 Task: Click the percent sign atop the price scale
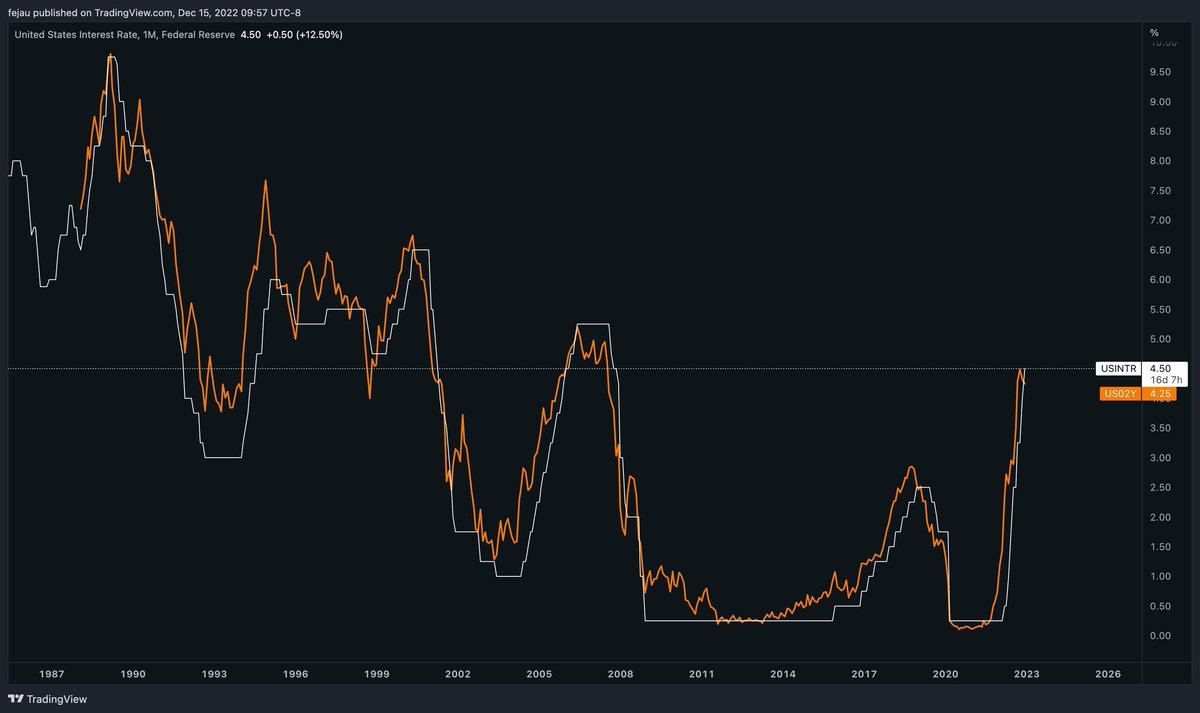coord(1154,31)
